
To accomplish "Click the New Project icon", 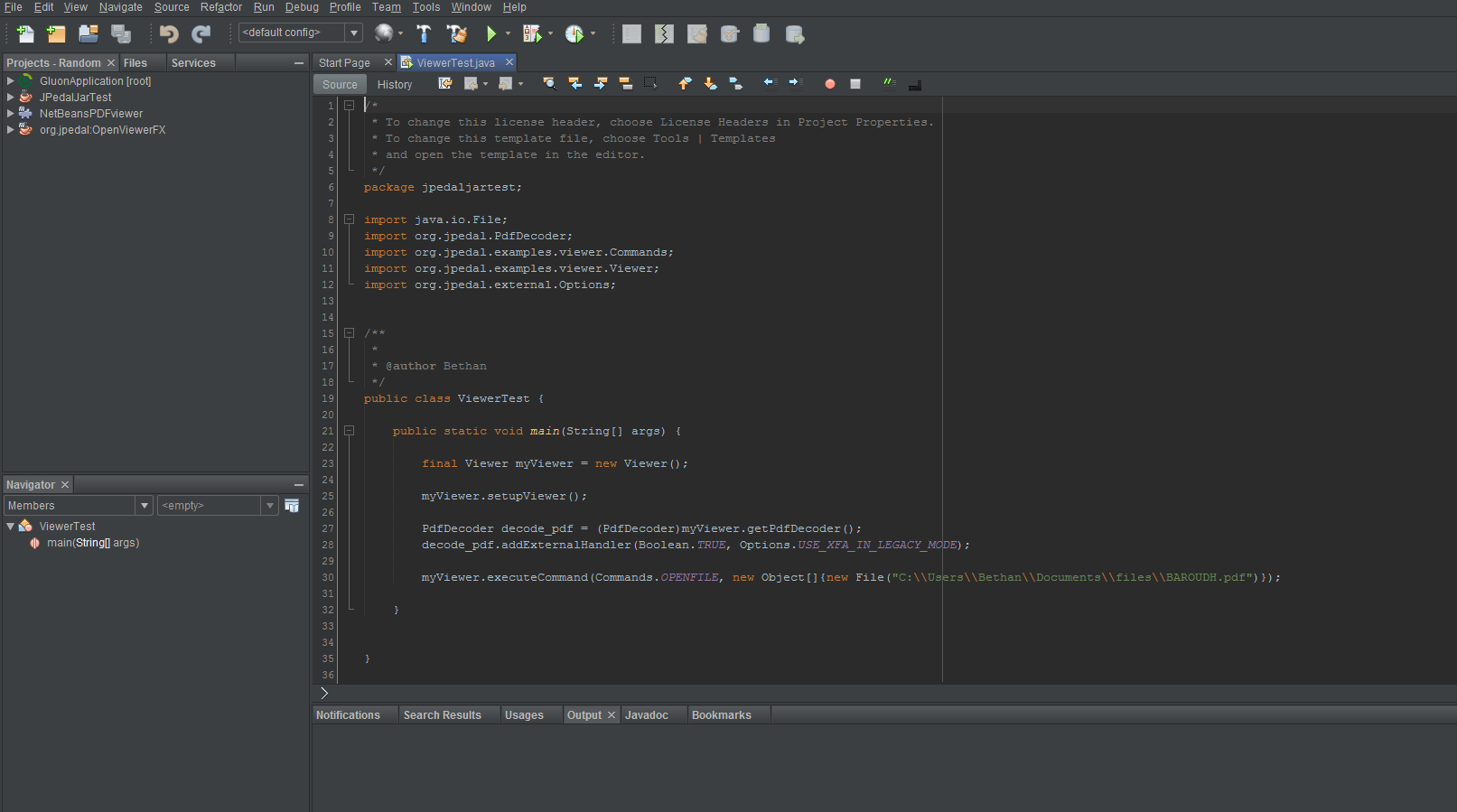I will pos(56,34).
